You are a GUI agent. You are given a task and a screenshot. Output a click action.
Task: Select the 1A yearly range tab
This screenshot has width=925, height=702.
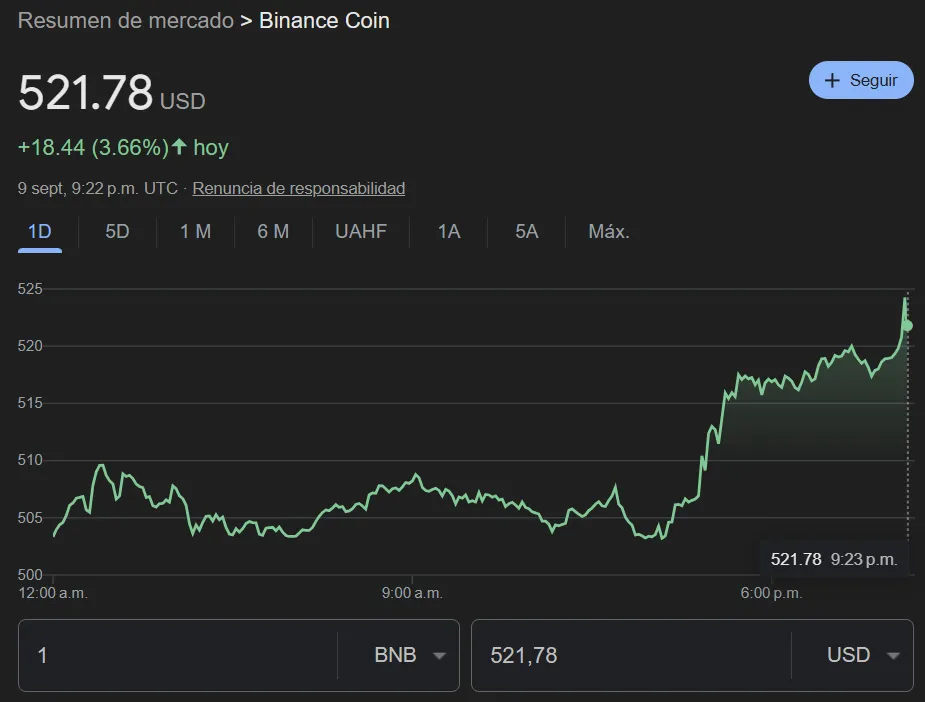[449, 231]
